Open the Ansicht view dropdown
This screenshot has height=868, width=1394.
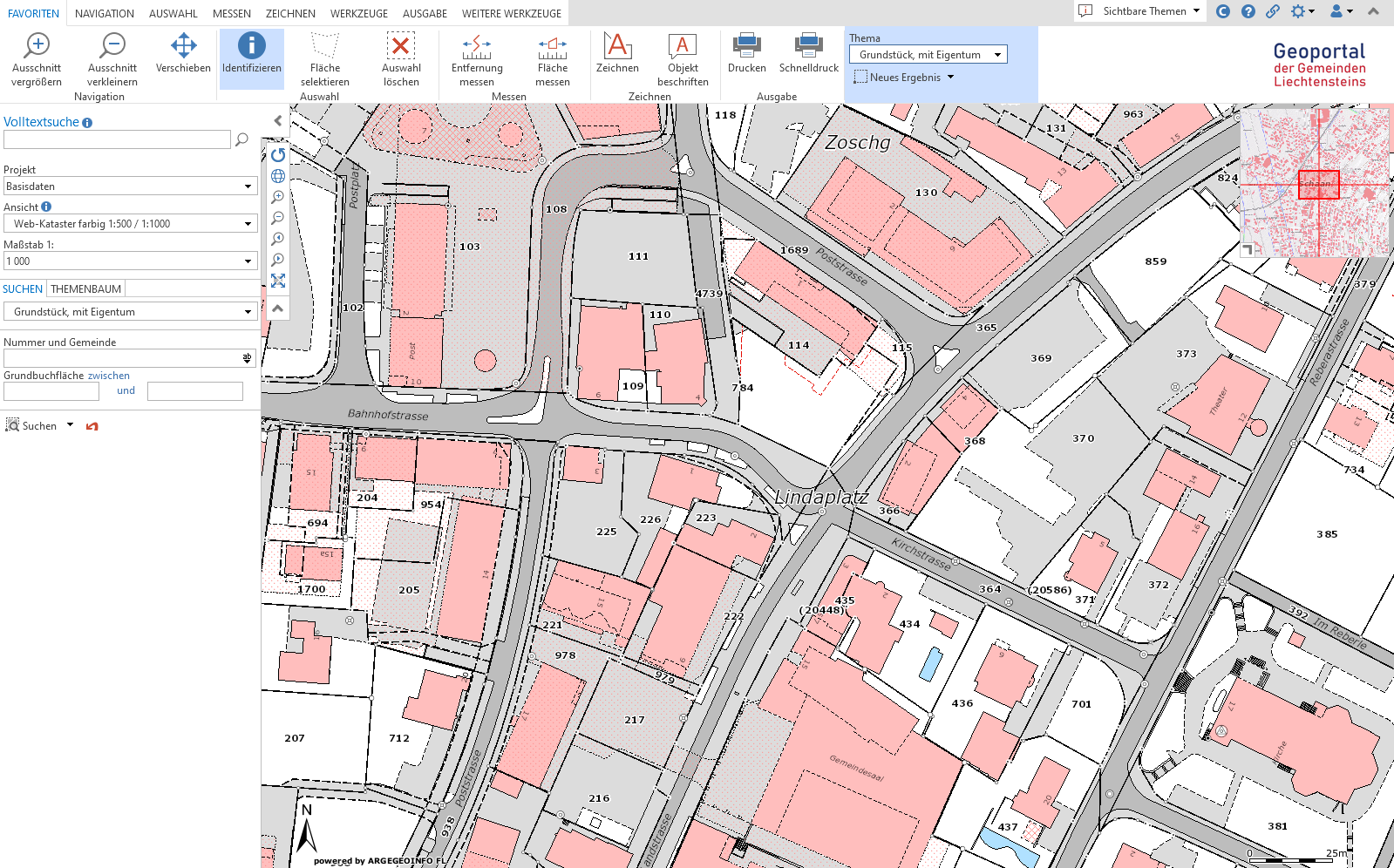pos(248,224)
